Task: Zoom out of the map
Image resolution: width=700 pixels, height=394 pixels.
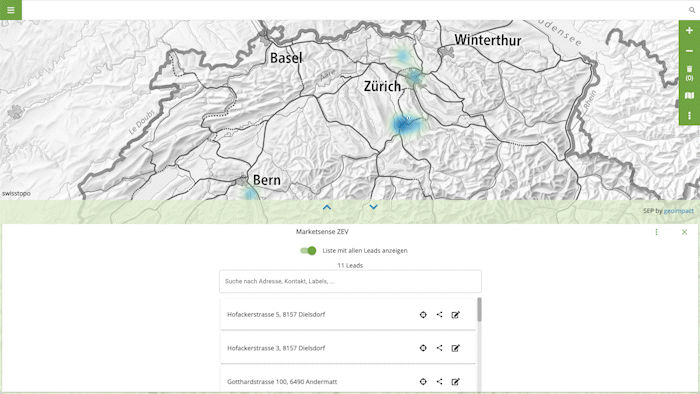Action: tap(689, 51)
